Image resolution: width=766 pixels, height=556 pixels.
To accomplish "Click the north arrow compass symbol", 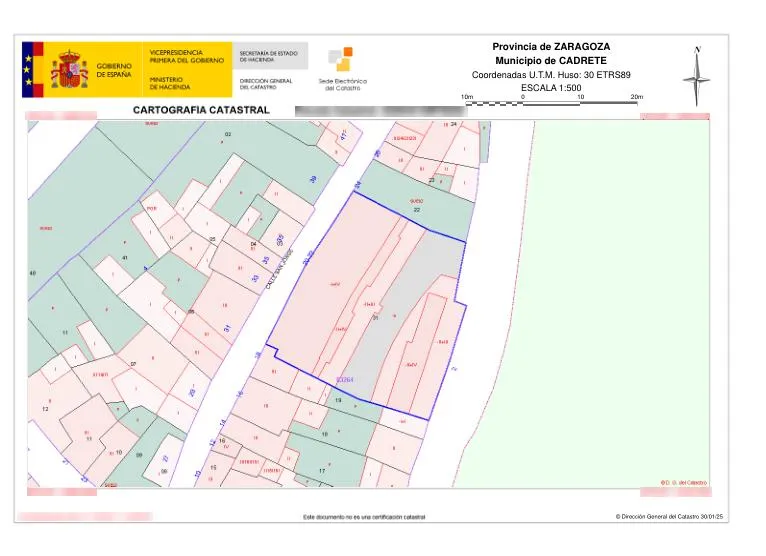I will tap(697, 76).
